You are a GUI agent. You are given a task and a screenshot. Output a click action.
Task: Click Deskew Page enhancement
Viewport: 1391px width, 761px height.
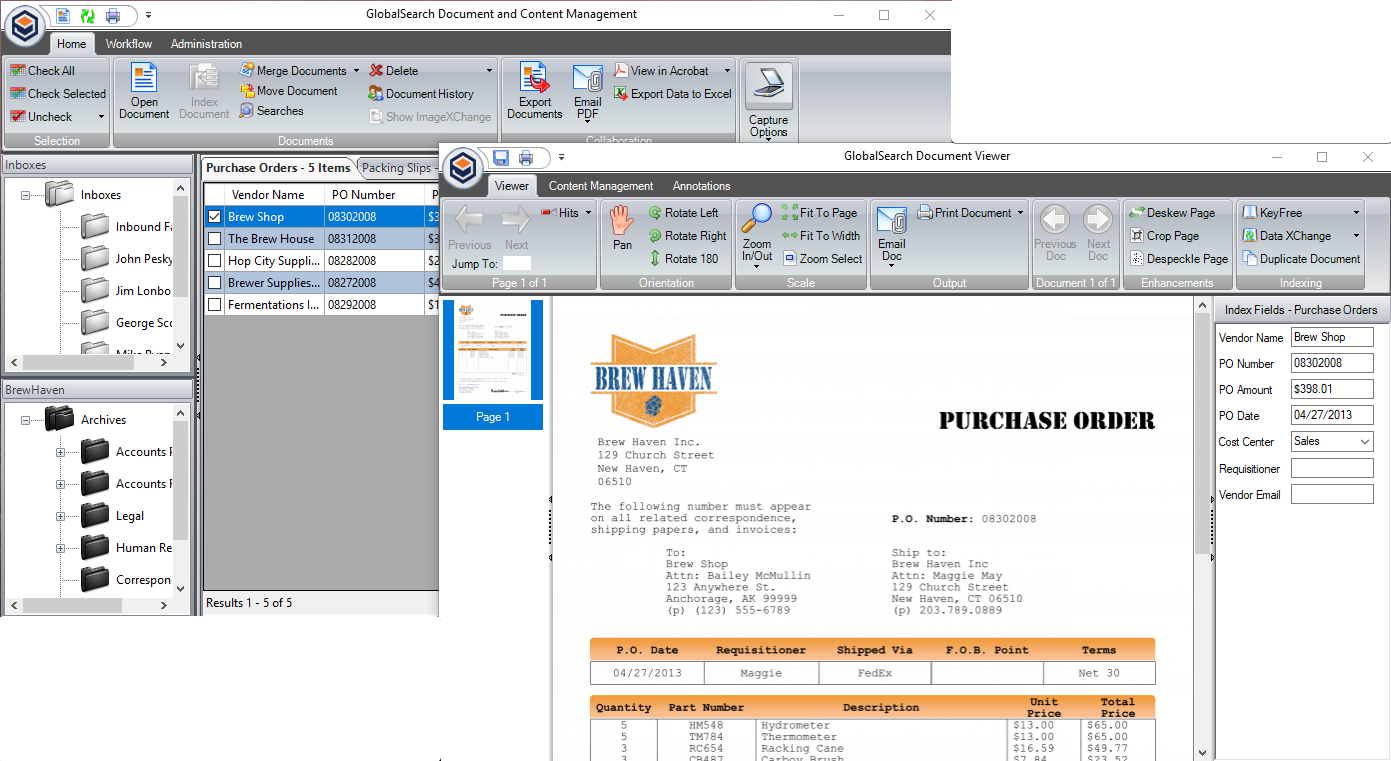click(1172, 213)
